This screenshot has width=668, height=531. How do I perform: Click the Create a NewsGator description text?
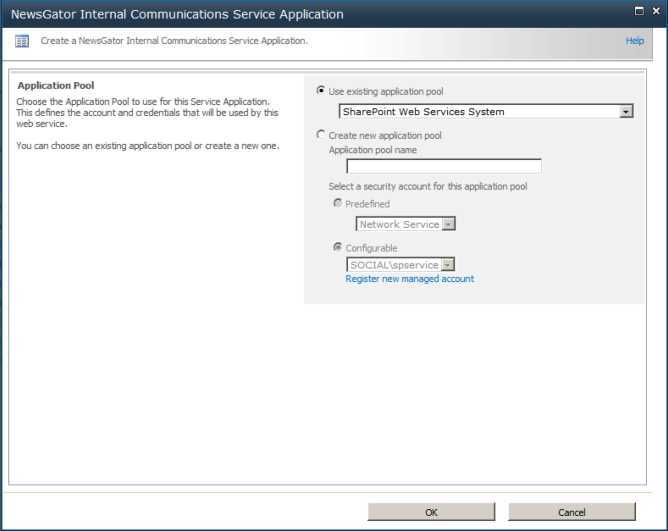coord(174,41)
